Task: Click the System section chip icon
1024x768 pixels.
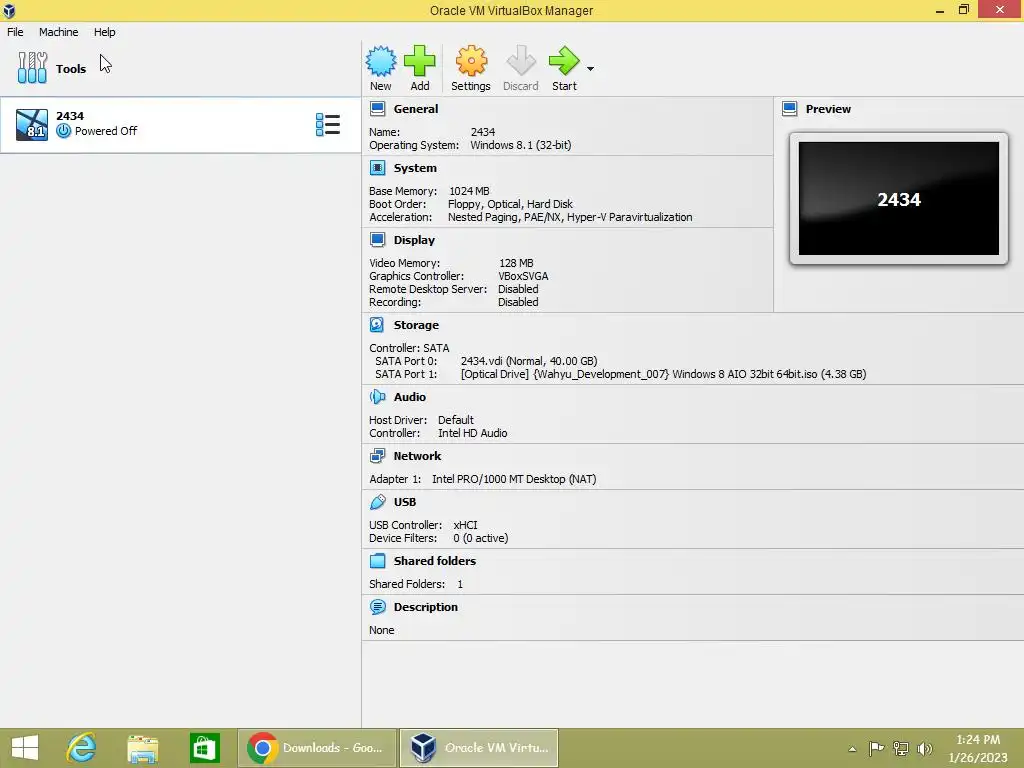Action: (377, 168)
